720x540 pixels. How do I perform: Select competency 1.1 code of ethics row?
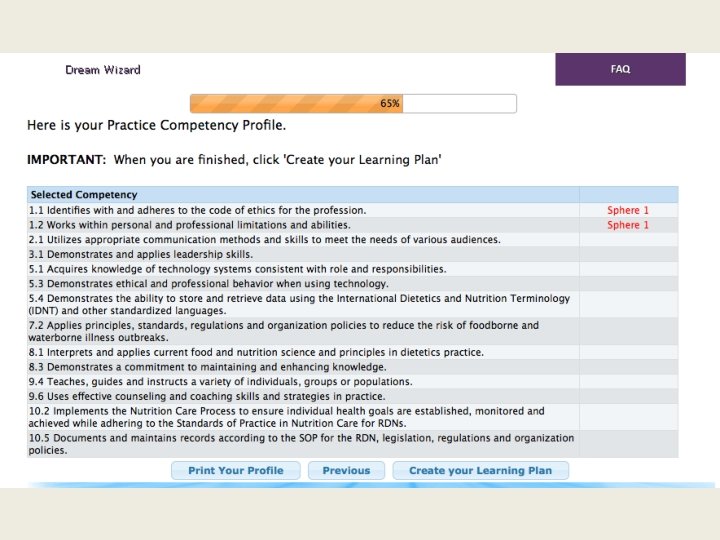coord(197,210)
